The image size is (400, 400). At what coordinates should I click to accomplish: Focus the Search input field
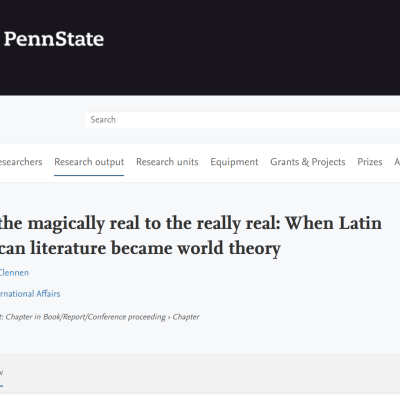[242, 120]
